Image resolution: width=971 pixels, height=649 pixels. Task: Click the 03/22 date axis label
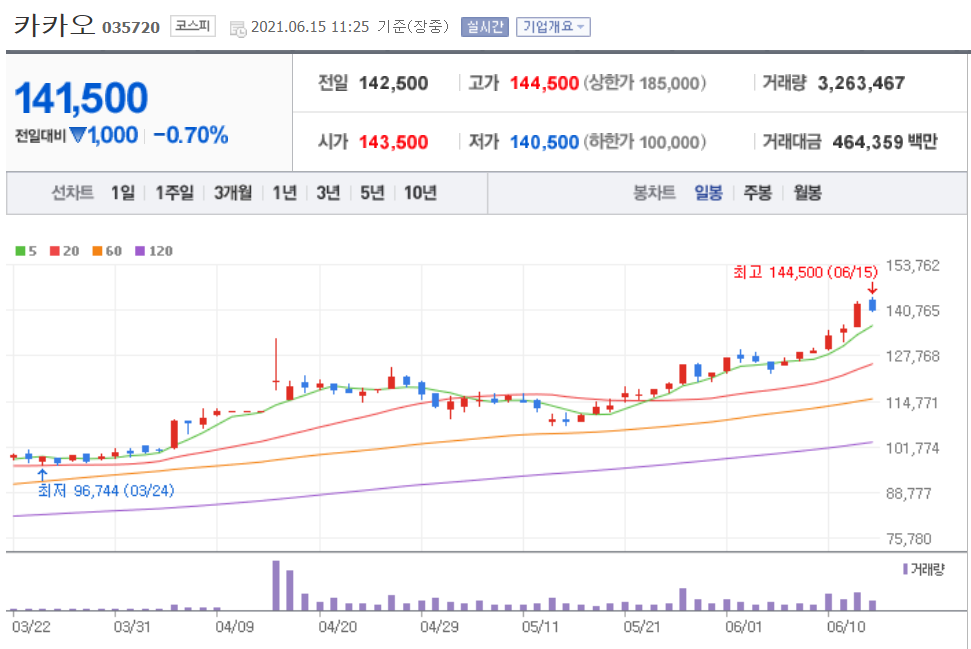click(x=31, y=627)
